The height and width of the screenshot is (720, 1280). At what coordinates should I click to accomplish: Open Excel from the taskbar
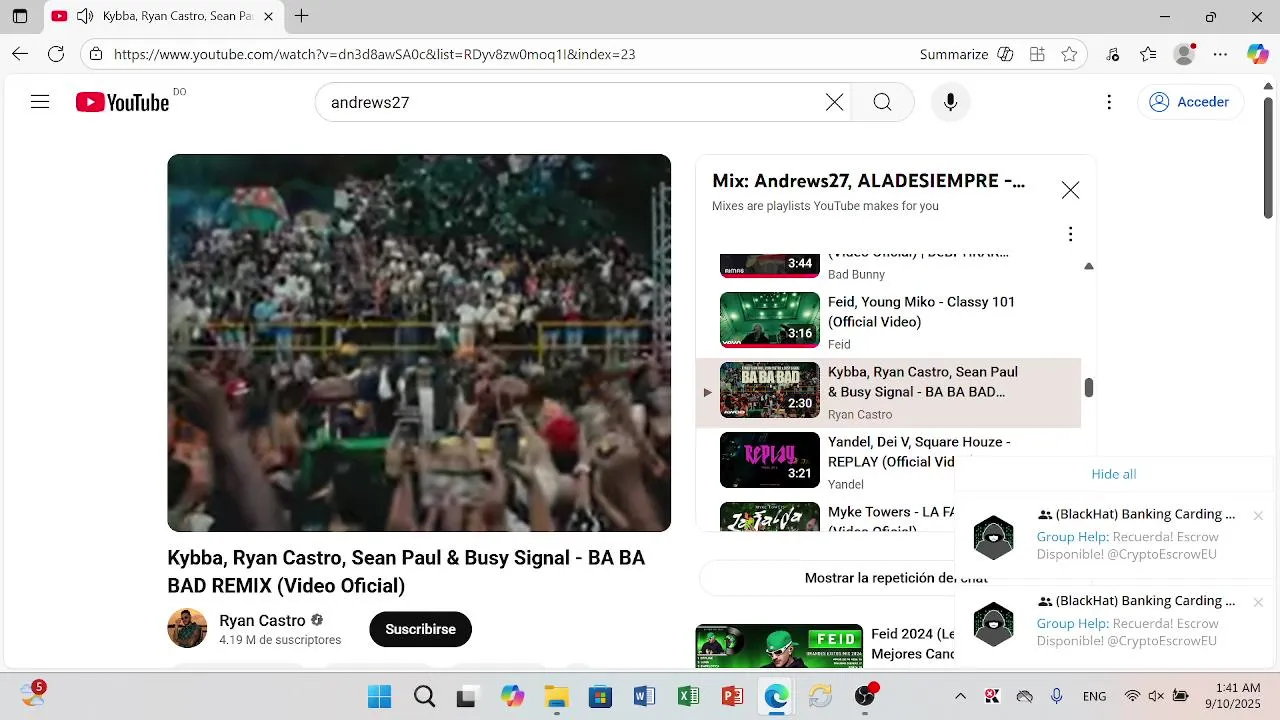(x=688, y=696)
